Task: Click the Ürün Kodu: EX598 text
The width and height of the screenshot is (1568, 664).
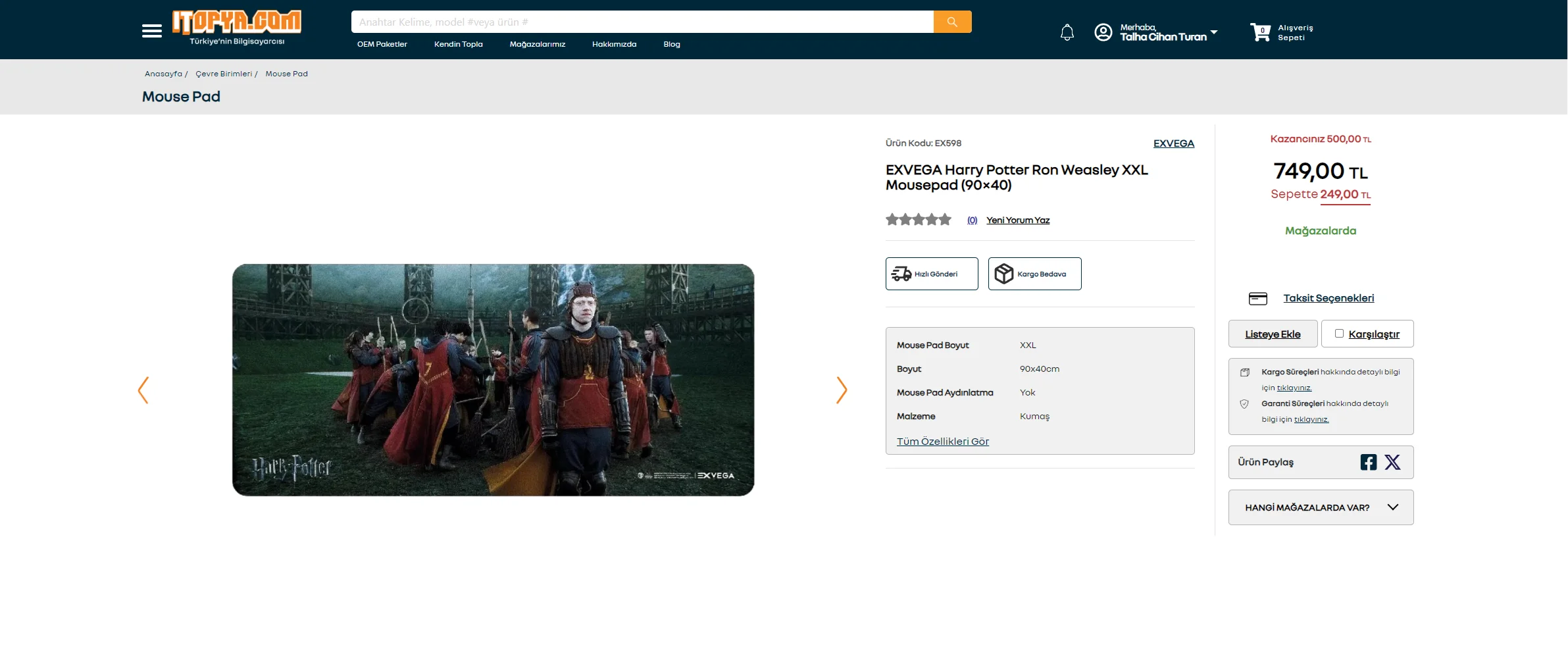Action: tap(924, 143)
